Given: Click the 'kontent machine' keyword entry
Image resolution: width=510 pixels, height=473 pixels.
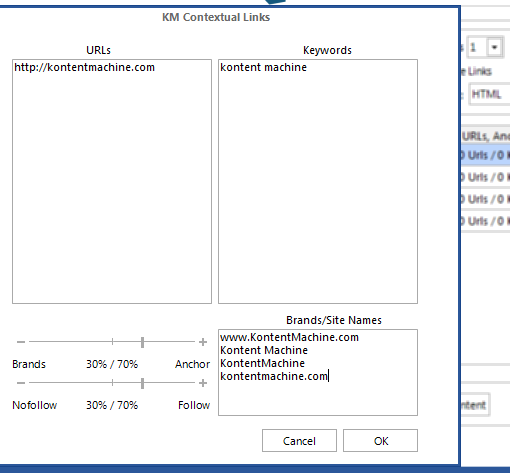Looking at the screenshot, I should coord(263,67).
